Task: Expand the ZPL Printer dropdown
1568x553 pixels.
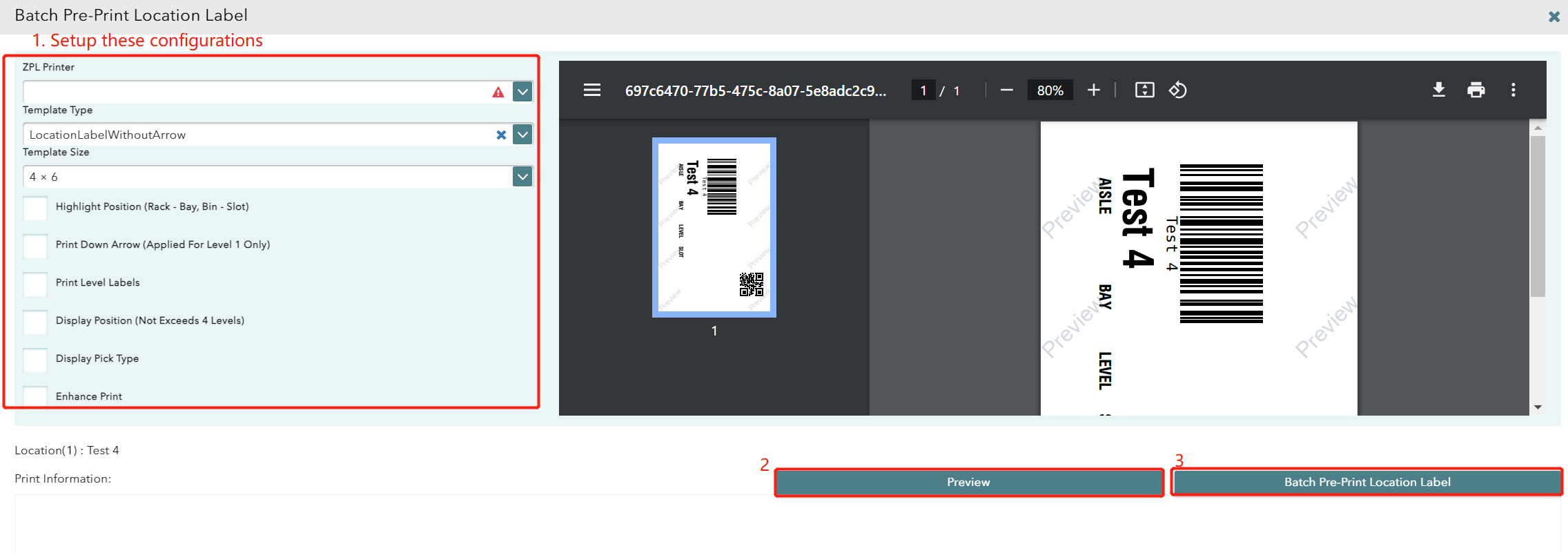Action: 522,92
